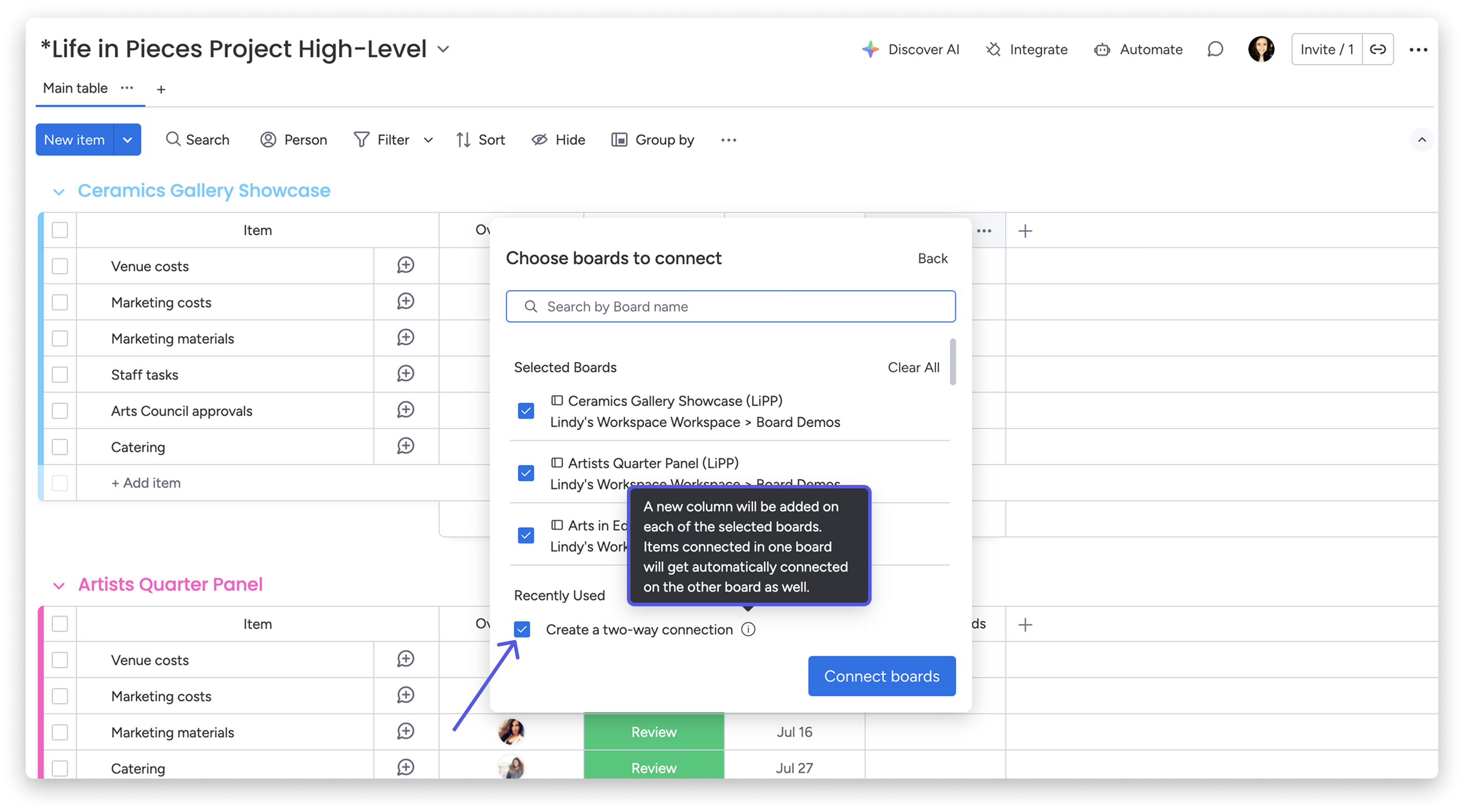Click the user profile avatar

click(1261, 49)
